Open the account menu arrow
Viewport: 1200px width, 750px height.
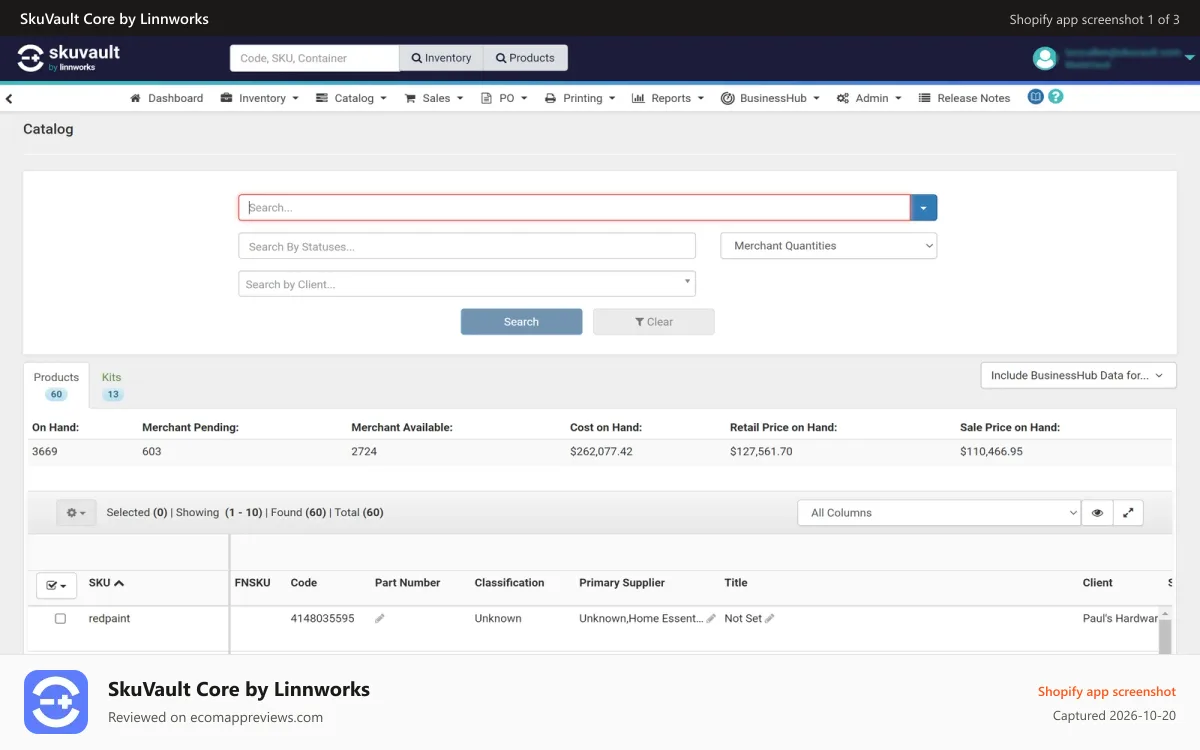point(1189,58)
